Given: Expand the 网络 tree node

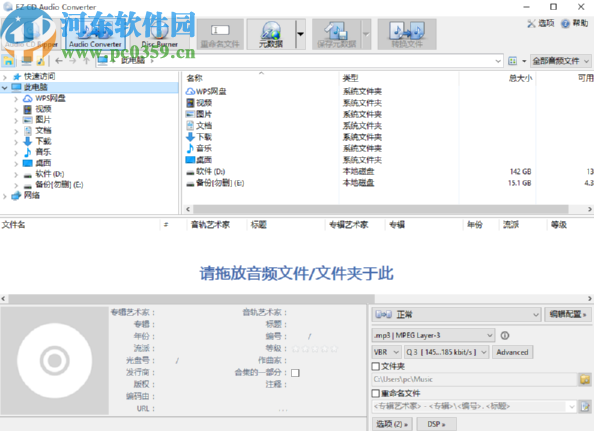Looking at the screenshot, I should pos(5,196).
